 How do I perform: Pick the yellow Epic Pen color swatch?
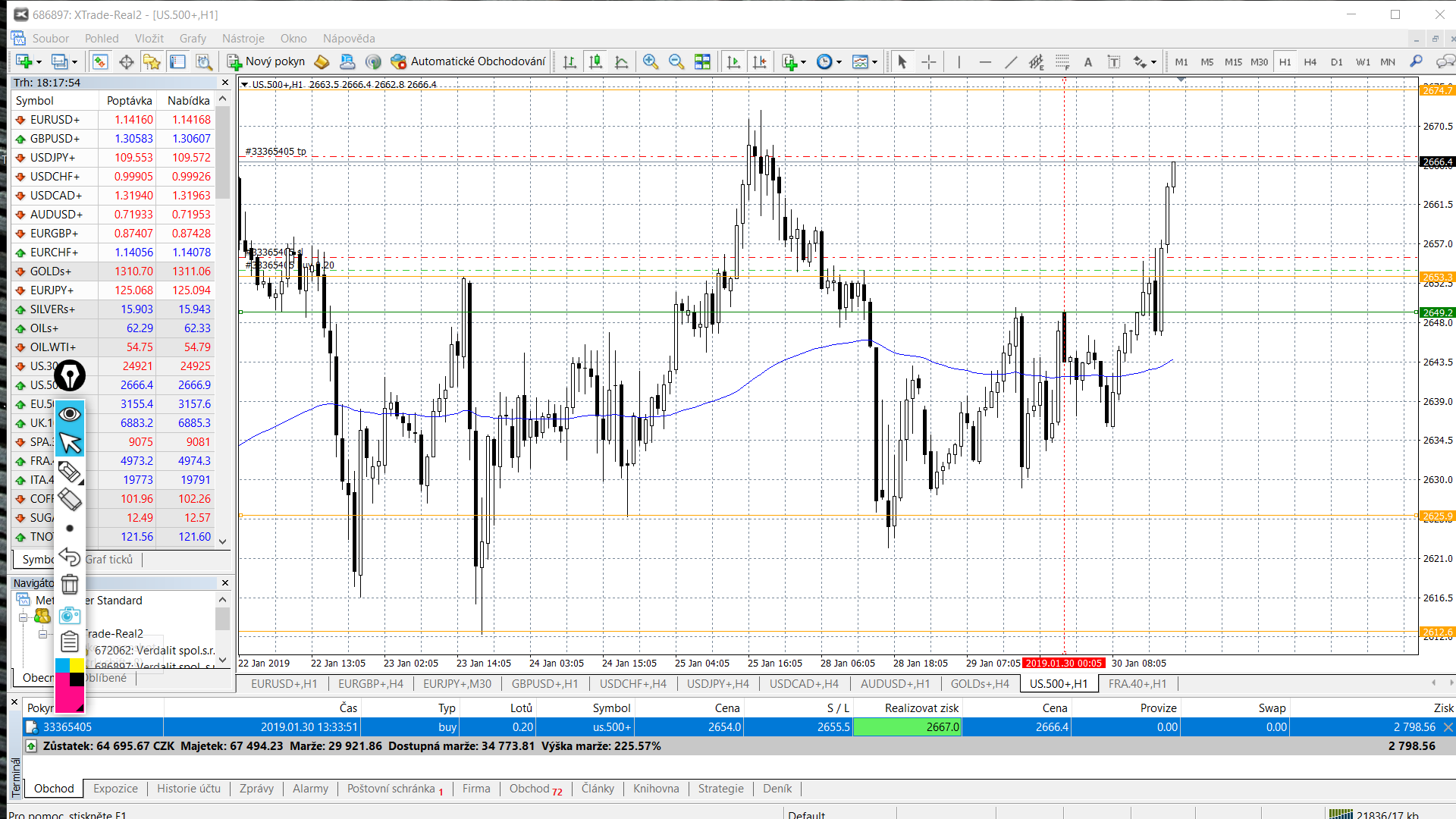point(77,666)
